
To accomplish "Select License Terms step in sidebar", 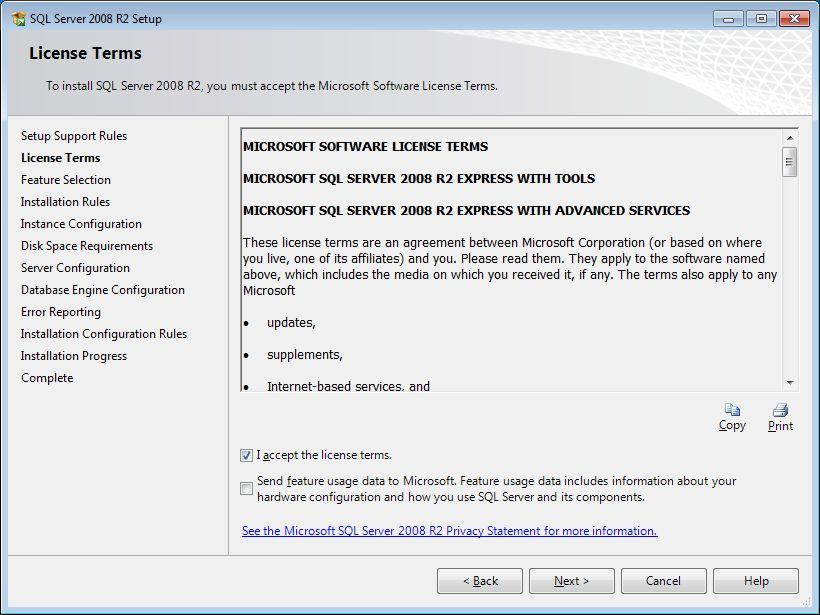I will [61, 158].
